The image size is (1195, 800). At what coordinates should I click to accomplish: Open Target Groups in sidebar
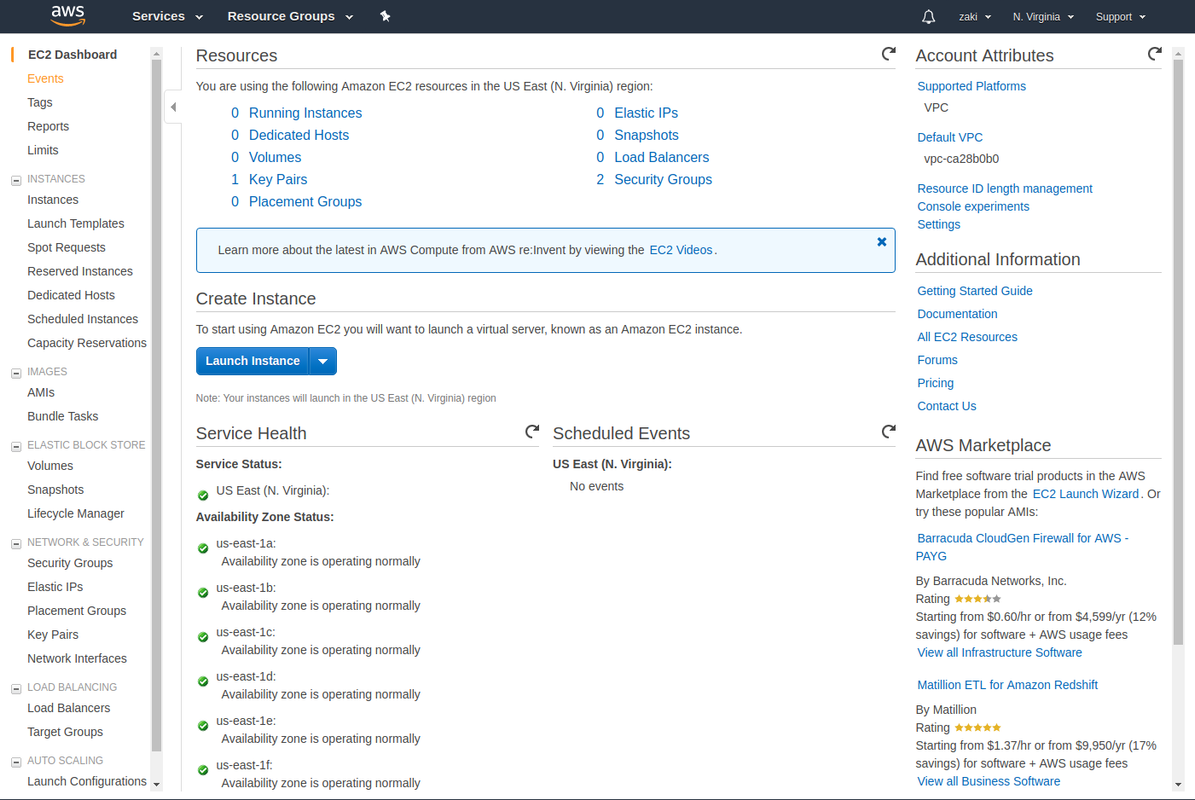(65, 731)
